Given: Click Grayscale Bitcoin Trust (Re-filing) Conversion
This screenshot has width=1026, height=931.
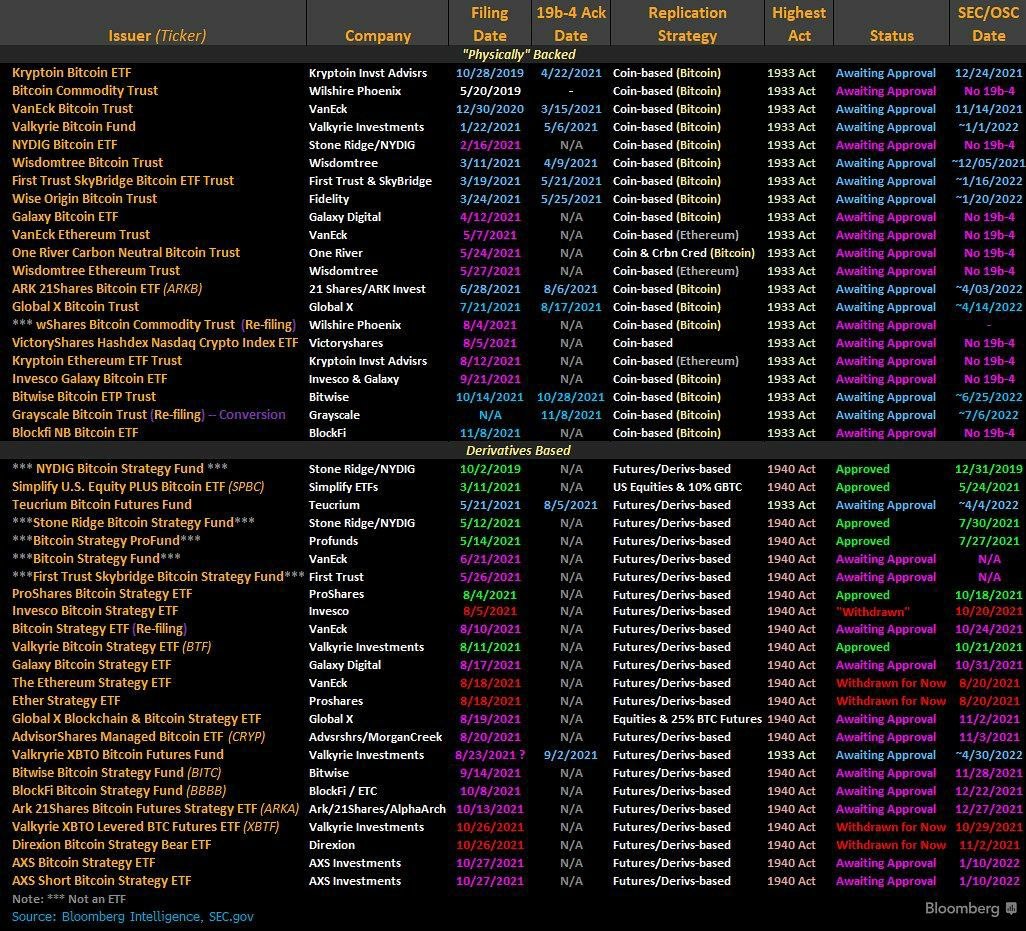Looking at the screenshot, I should point(149,414).
